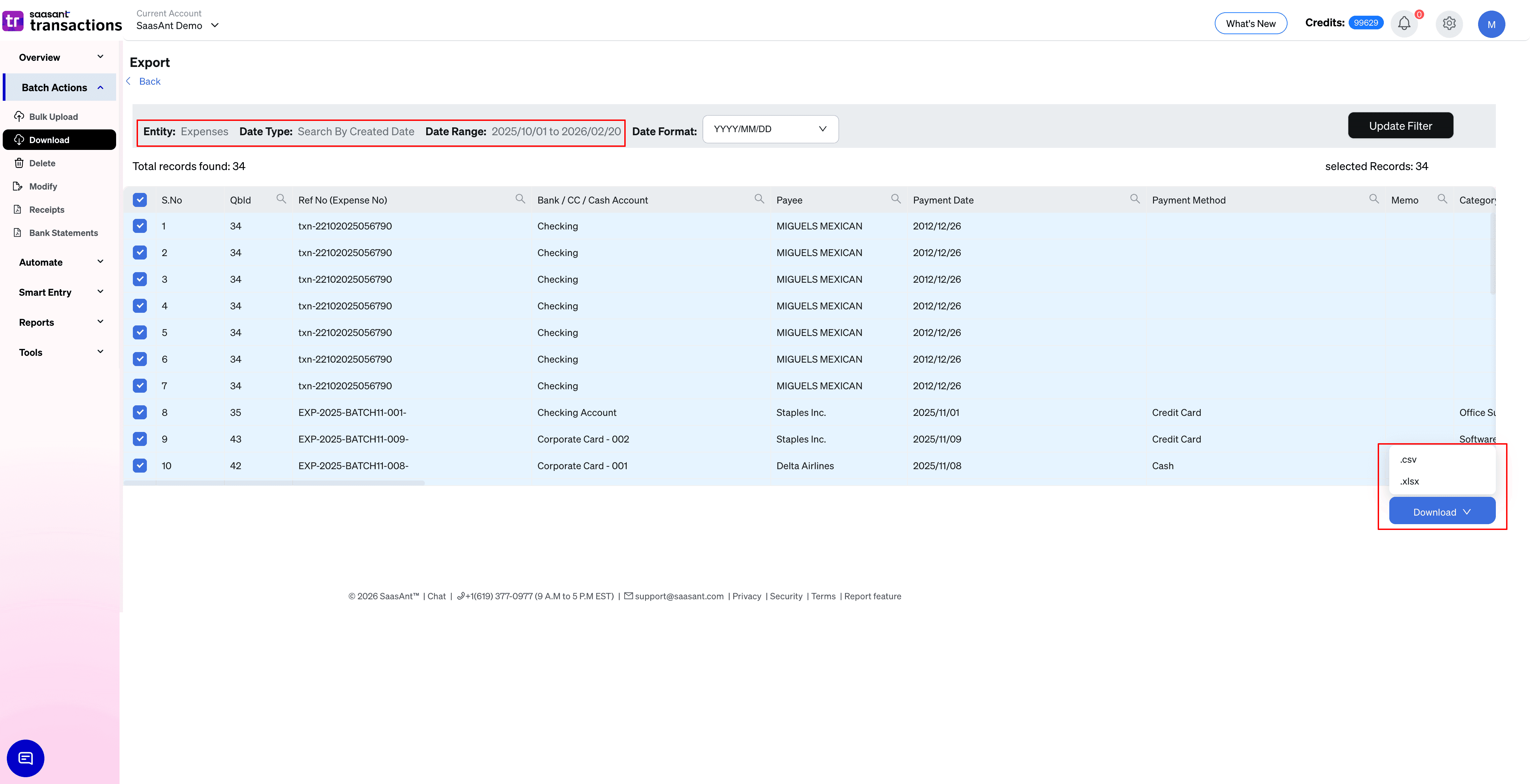The height and width of the screenshot is (784, 1530).
Task: Uncheck the select-all checkbox in table header
Action: (x=140, y=199)
